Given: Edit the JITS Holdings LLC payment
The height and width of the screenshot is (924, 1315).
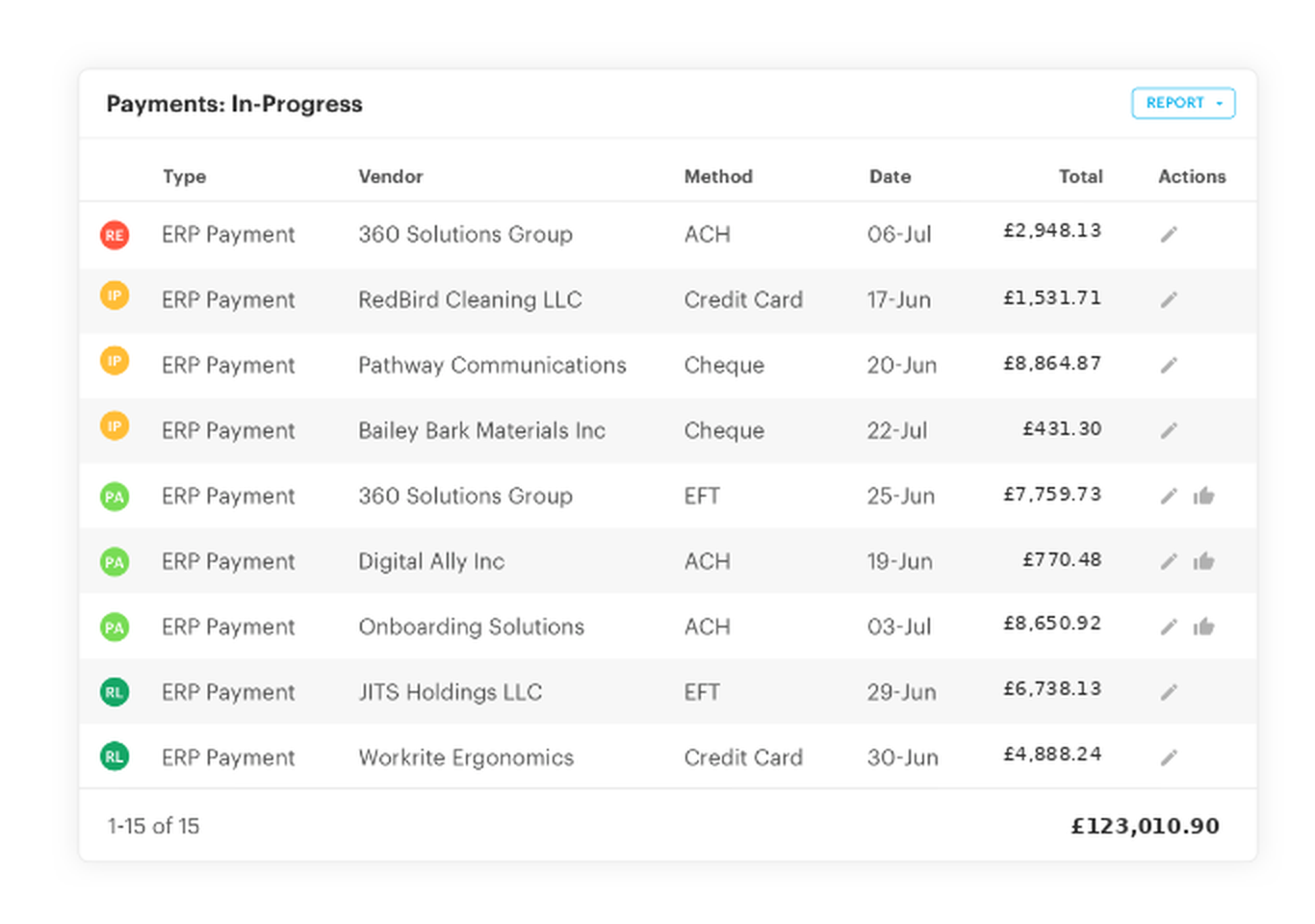Looking at the screenshot, I should pyautogui.click(x=1169, y=692).
